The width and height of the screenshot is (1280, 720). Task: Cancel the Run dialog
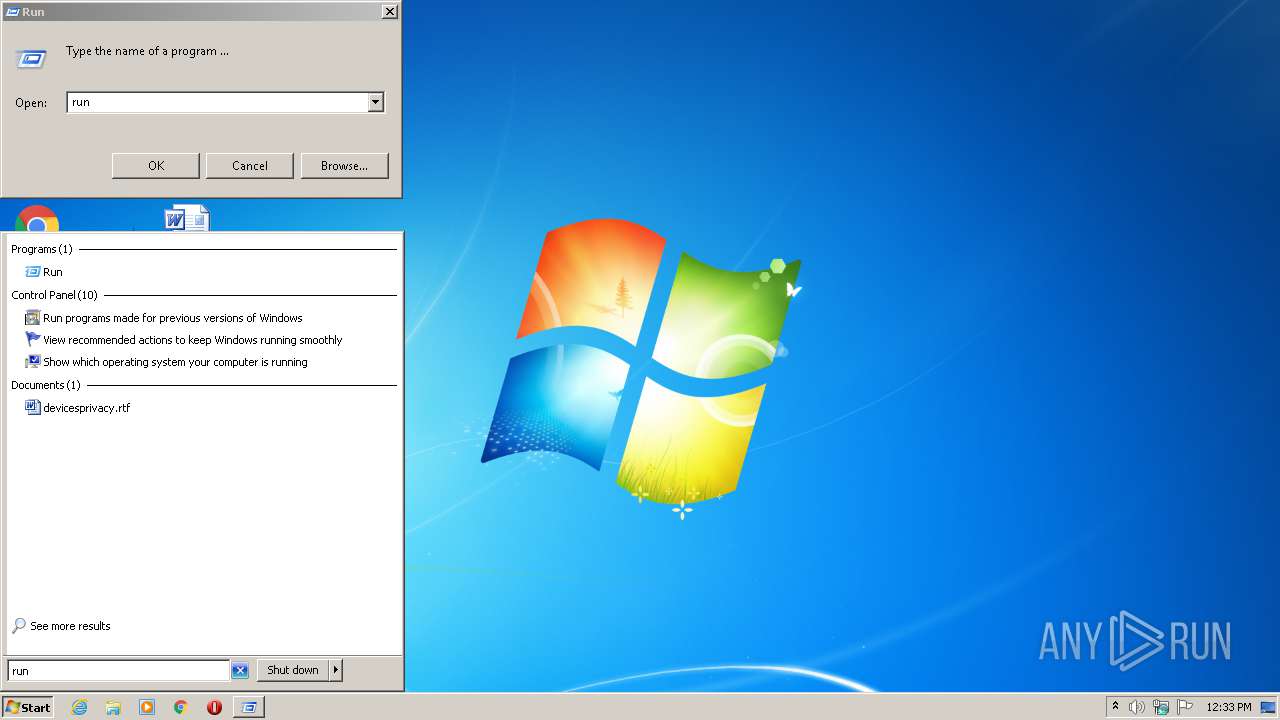(x=250, y=166)
